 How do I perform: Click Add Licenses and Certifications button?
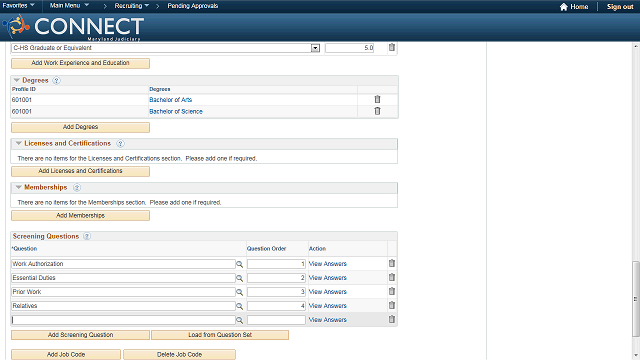pos(80,171)
